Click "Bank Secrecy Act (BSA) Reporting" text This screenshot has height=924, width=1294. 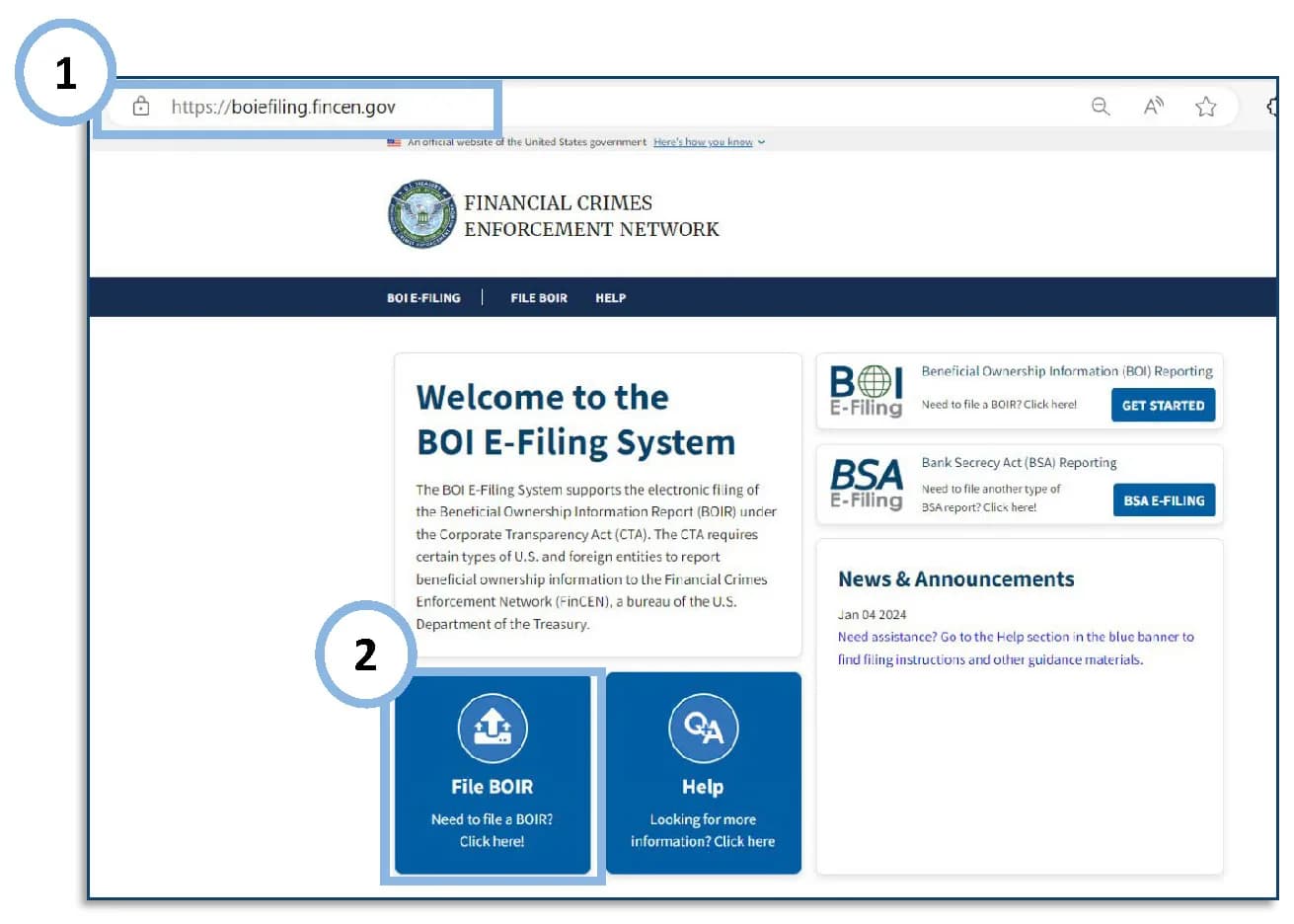[1019, 462]
